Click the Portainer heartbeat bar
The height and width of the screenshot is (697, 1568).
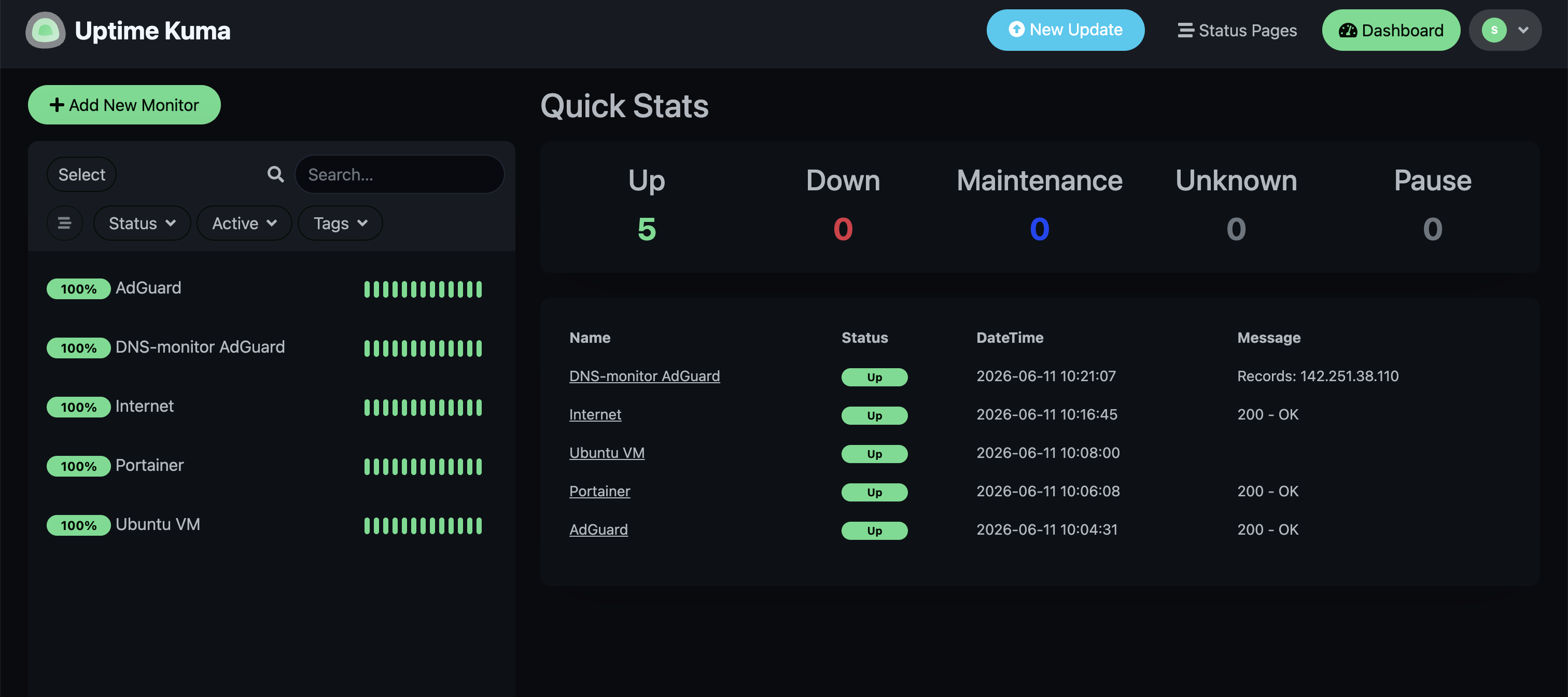coord(423,466)
